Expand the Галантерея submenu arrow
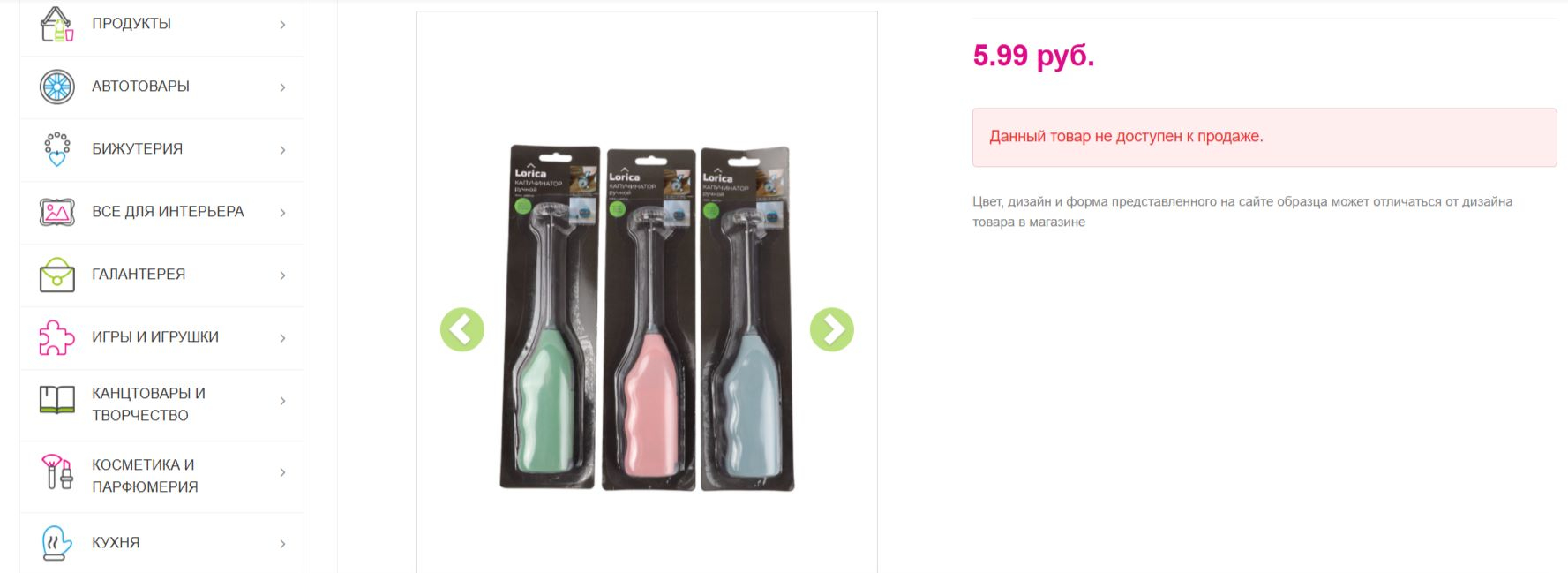 click(x=282, y=275)
